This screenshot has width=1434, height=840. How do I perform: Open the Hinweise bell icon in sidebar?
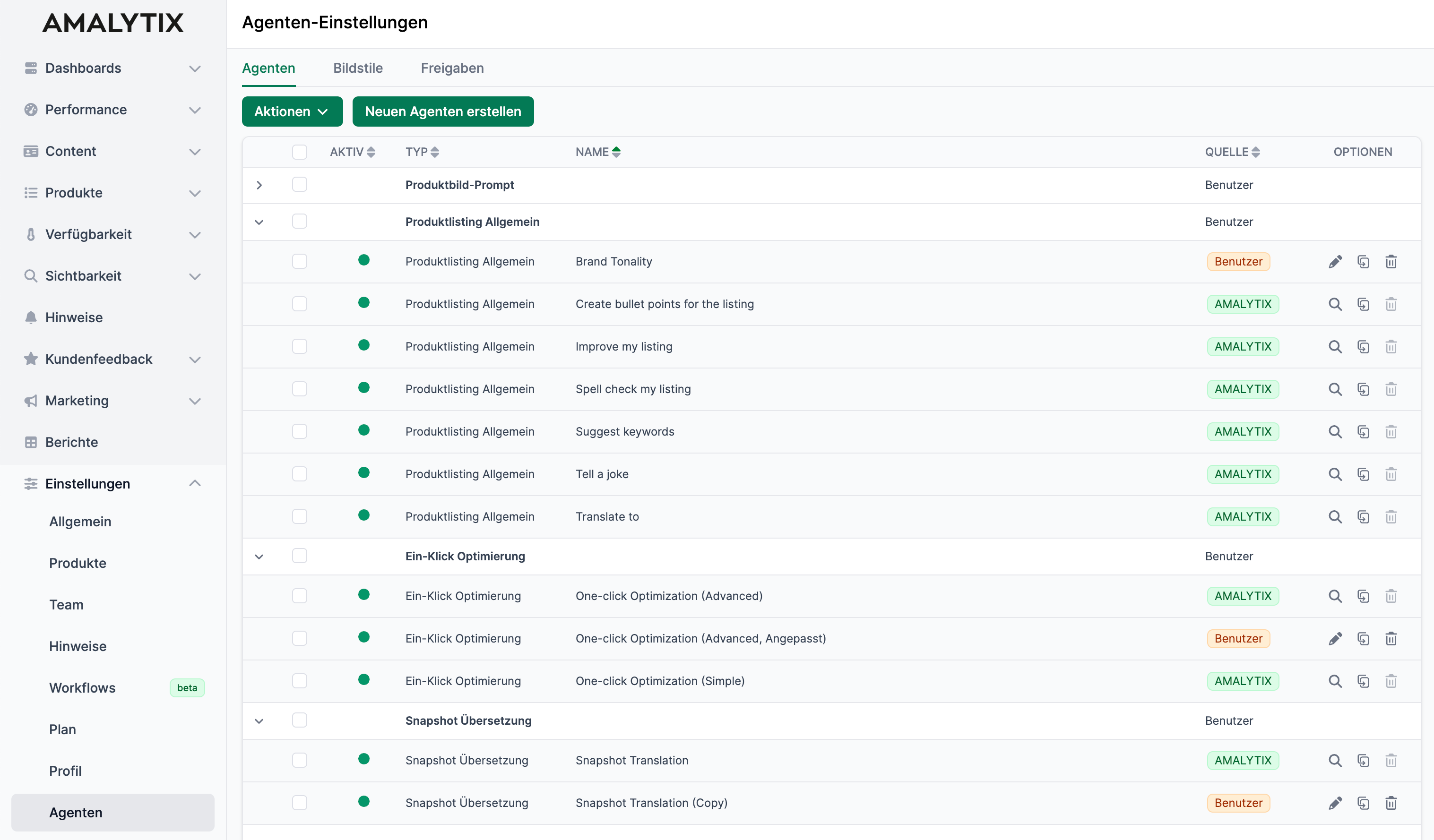pos(31,317)
